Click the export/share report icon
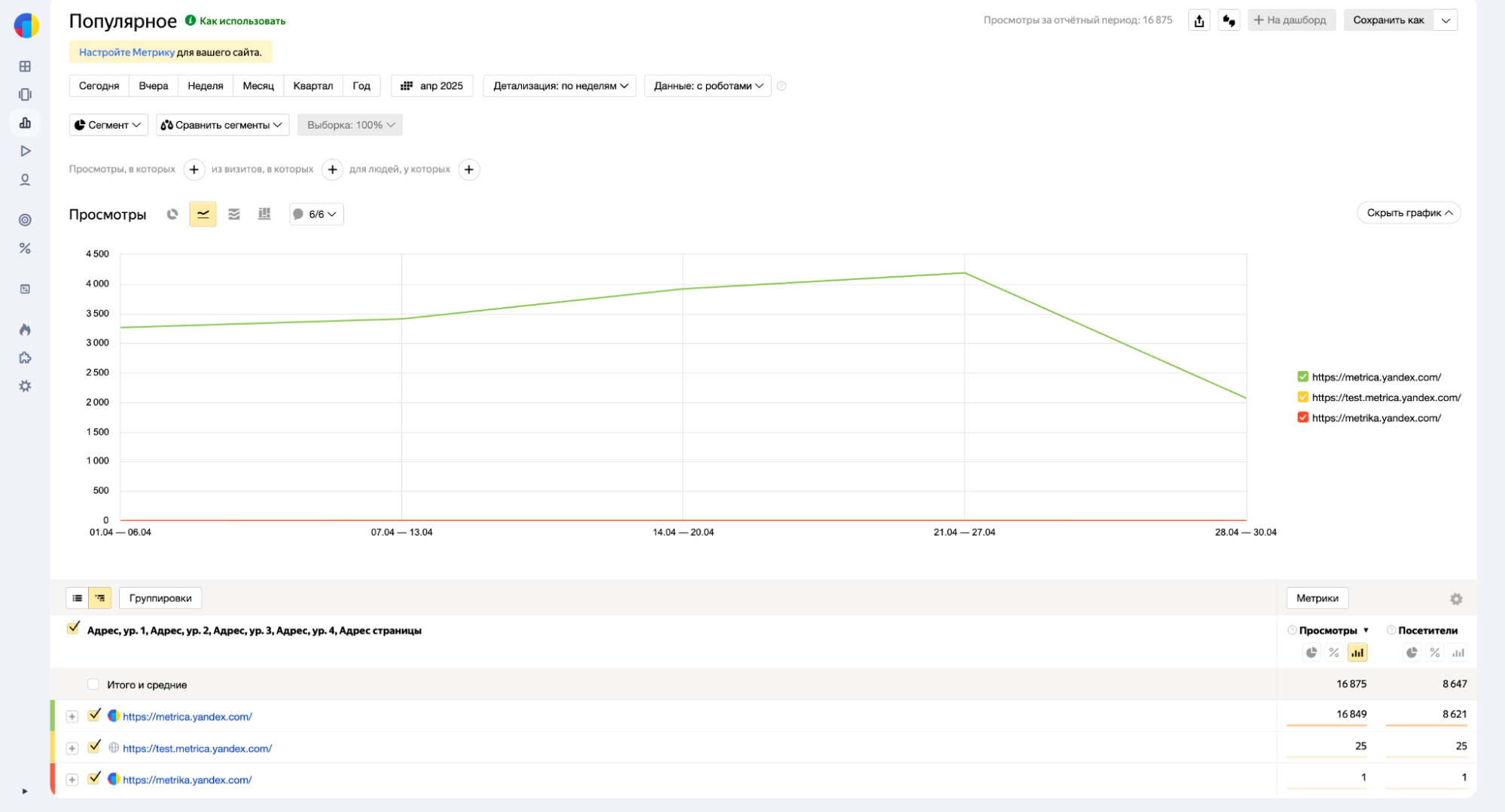Screen dimensions: 1505x812 pyautogui.click(x=1199, y=20)
